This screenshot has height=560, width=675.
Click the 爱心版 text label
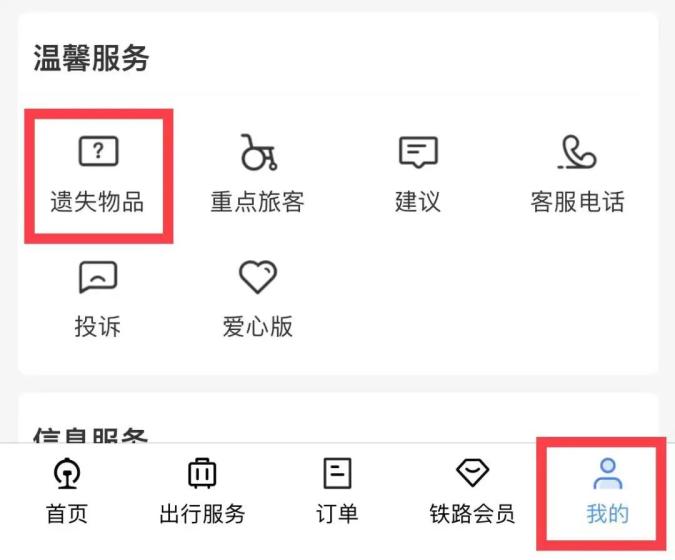pyautogui.click(x=257, y=326)
